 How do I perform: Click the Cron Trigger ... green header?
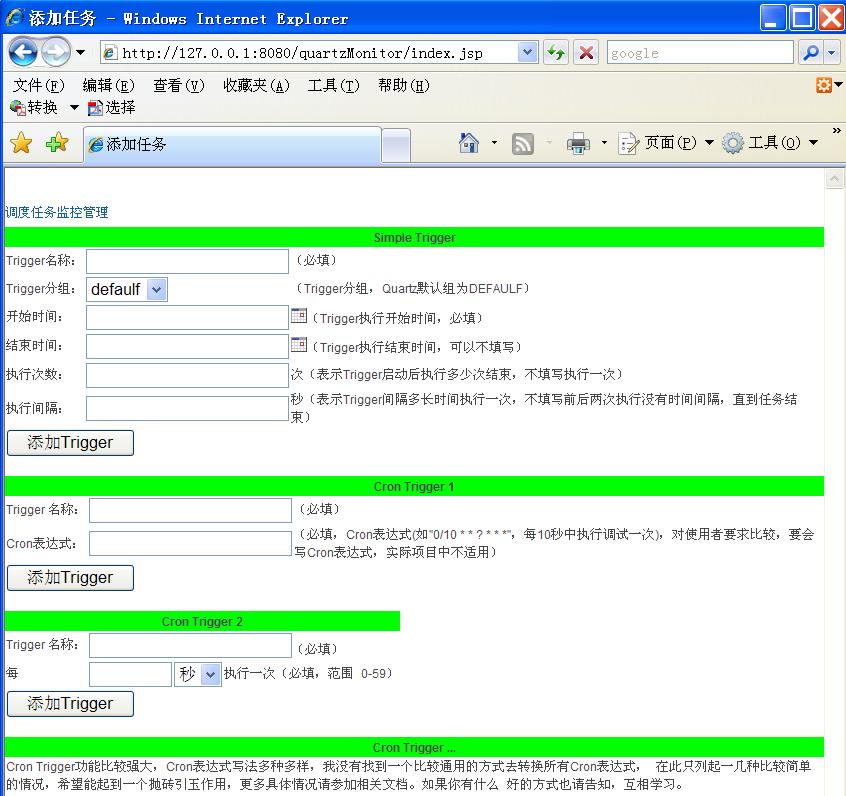tap(414, 747)
